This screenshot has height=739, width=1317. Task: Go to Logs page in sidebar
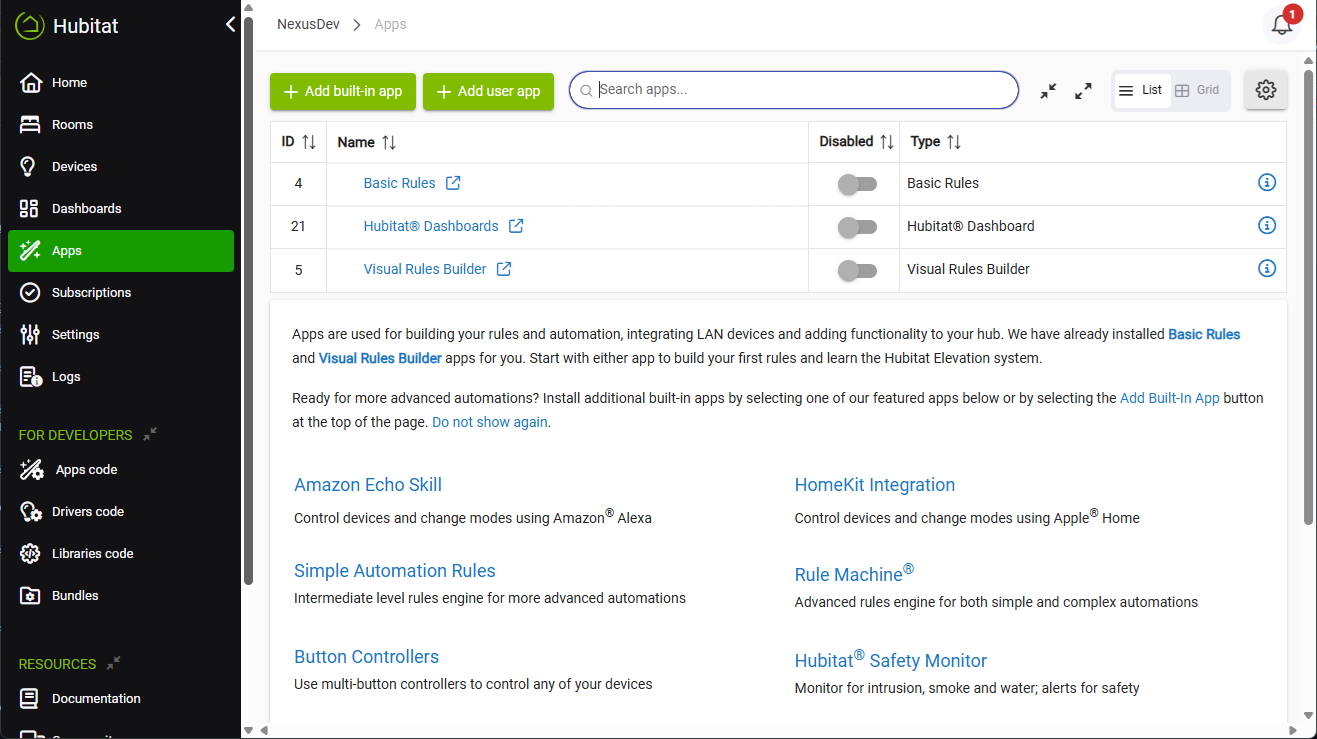coord(66,377)
